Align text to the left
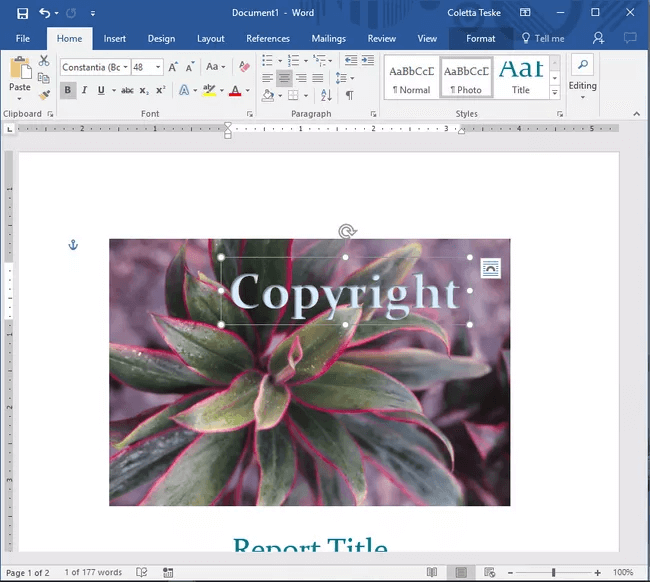The width and height of the screenshot is (650, 582). (267, 78)
